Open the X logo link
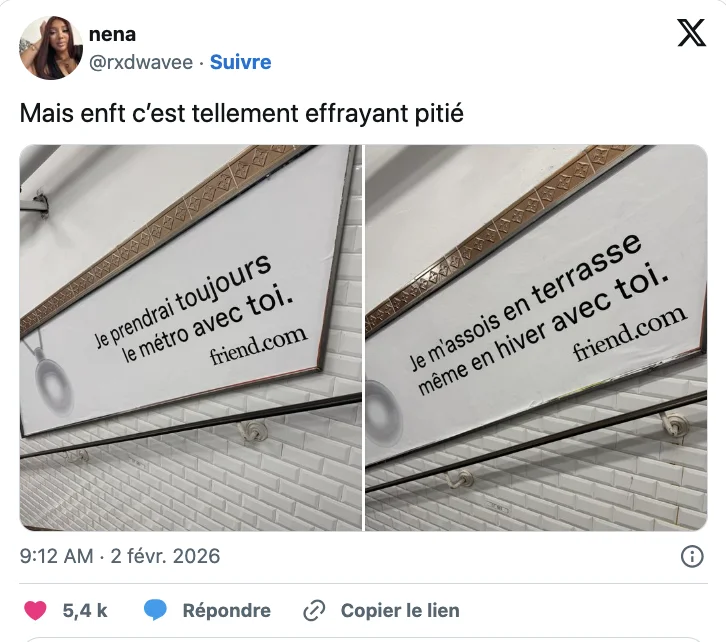 (x=691, y=33)
